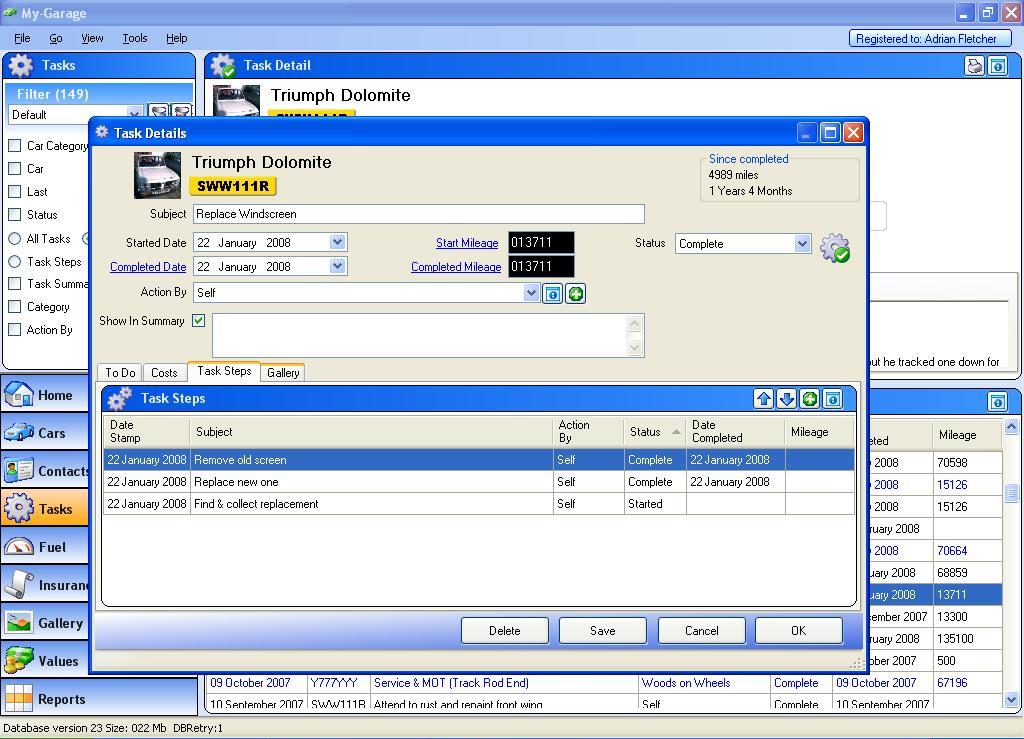This screenshot has height=739, width=1024.
Task: Switch to the Costs tab
Action: tap(164, 373)
